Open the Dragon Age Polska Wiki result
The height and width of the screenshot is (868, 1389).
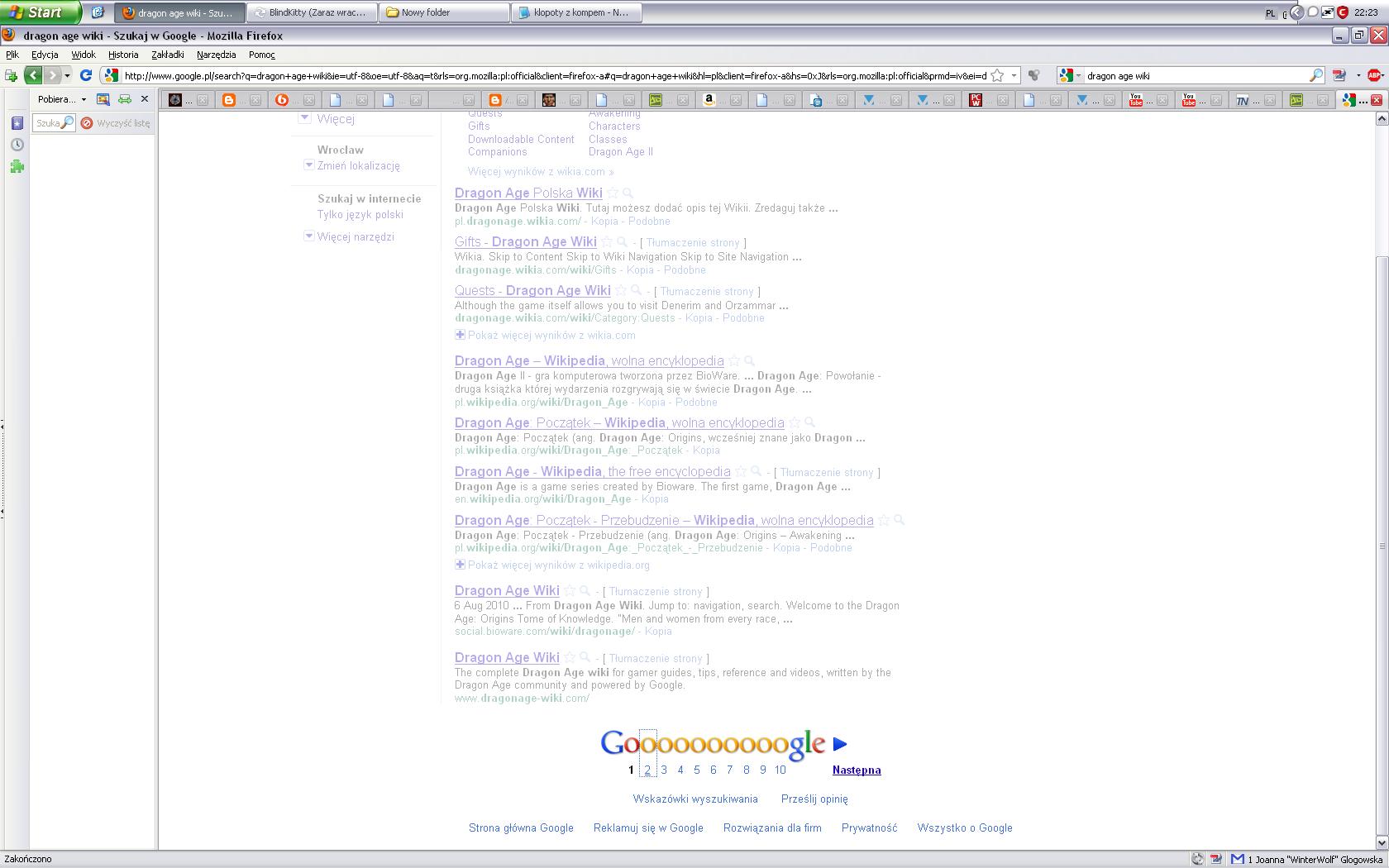point(528,193)
